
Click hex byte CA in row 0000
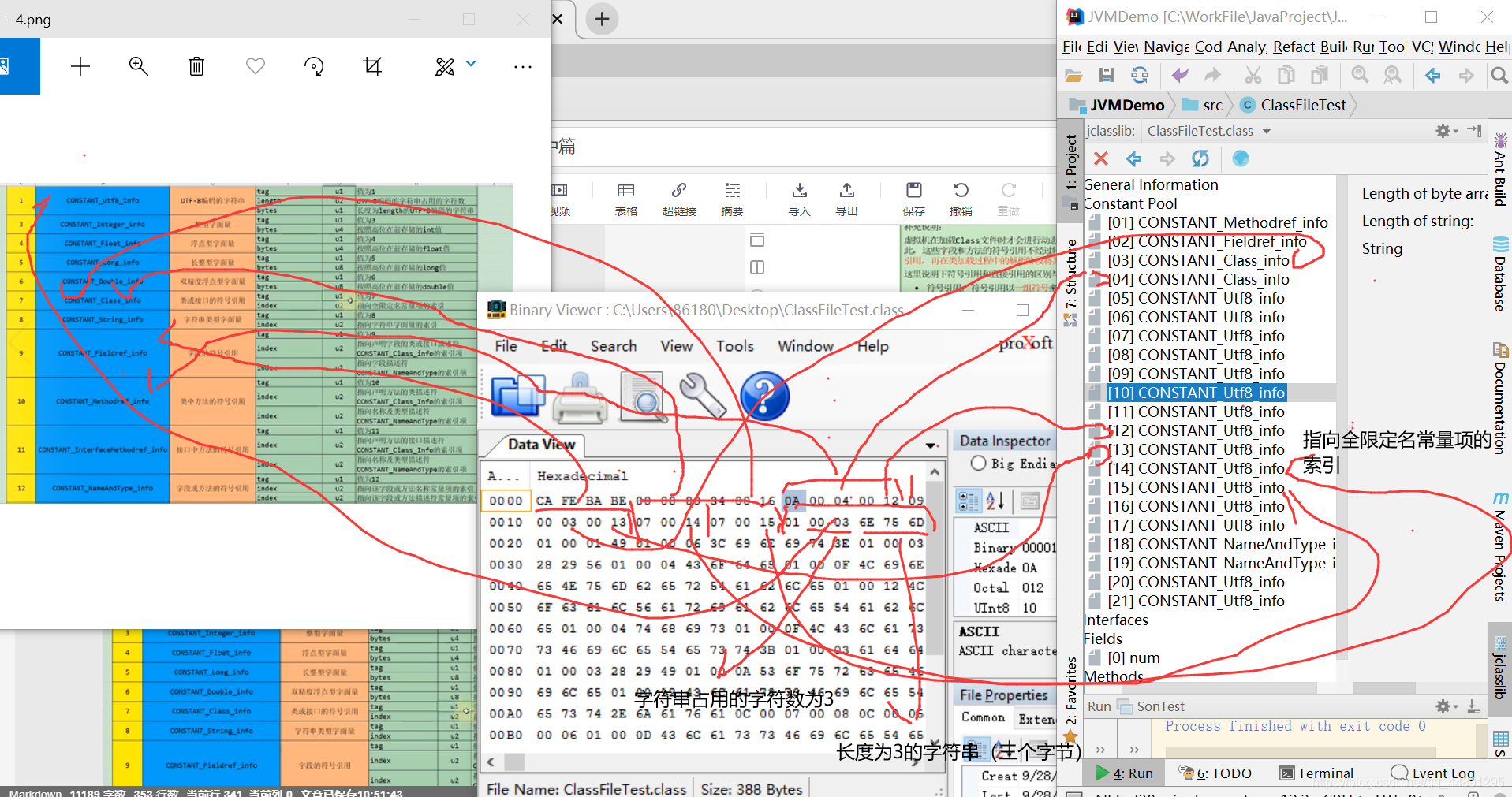tap(544, 501)
